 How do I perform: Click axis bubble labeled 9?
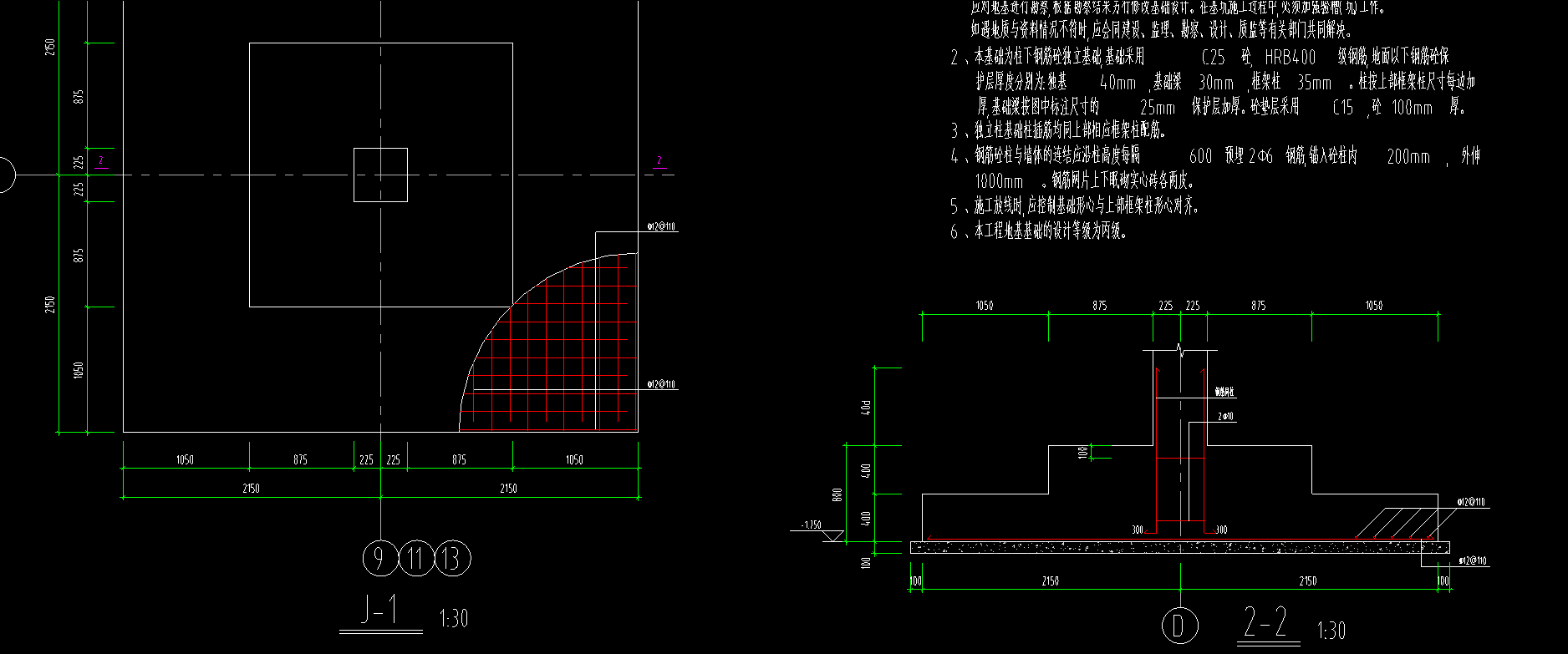click(x=380, y=558)
